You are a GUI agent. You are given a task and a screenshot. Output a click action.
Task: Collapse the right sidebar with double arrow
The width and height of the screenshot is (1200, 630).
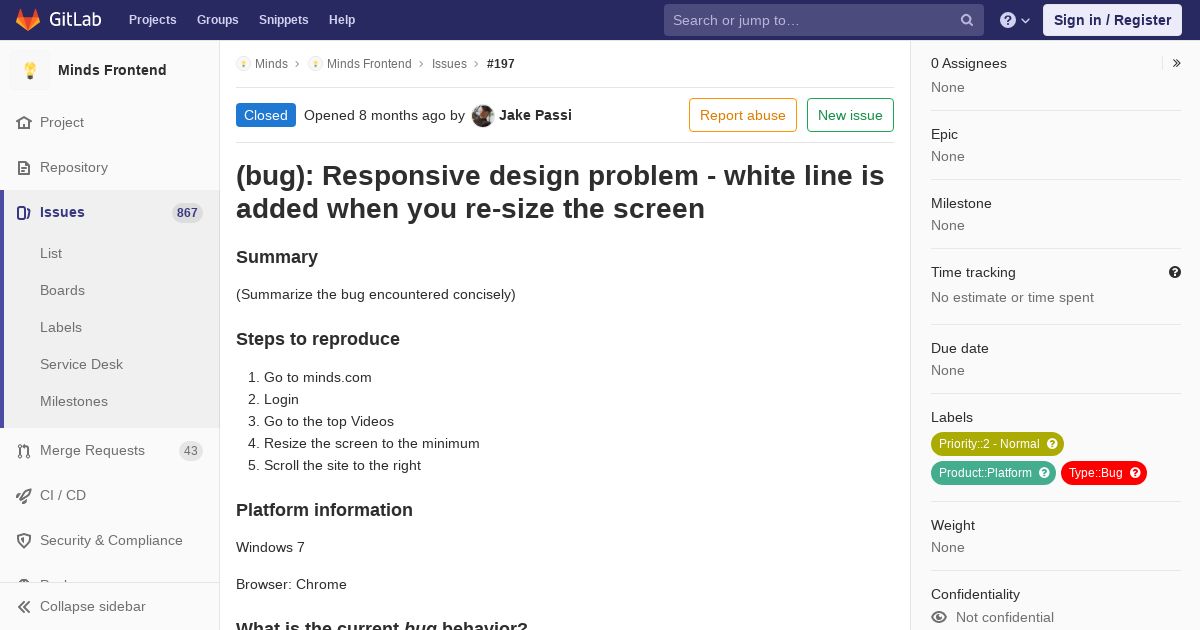tap(1177, 63)
